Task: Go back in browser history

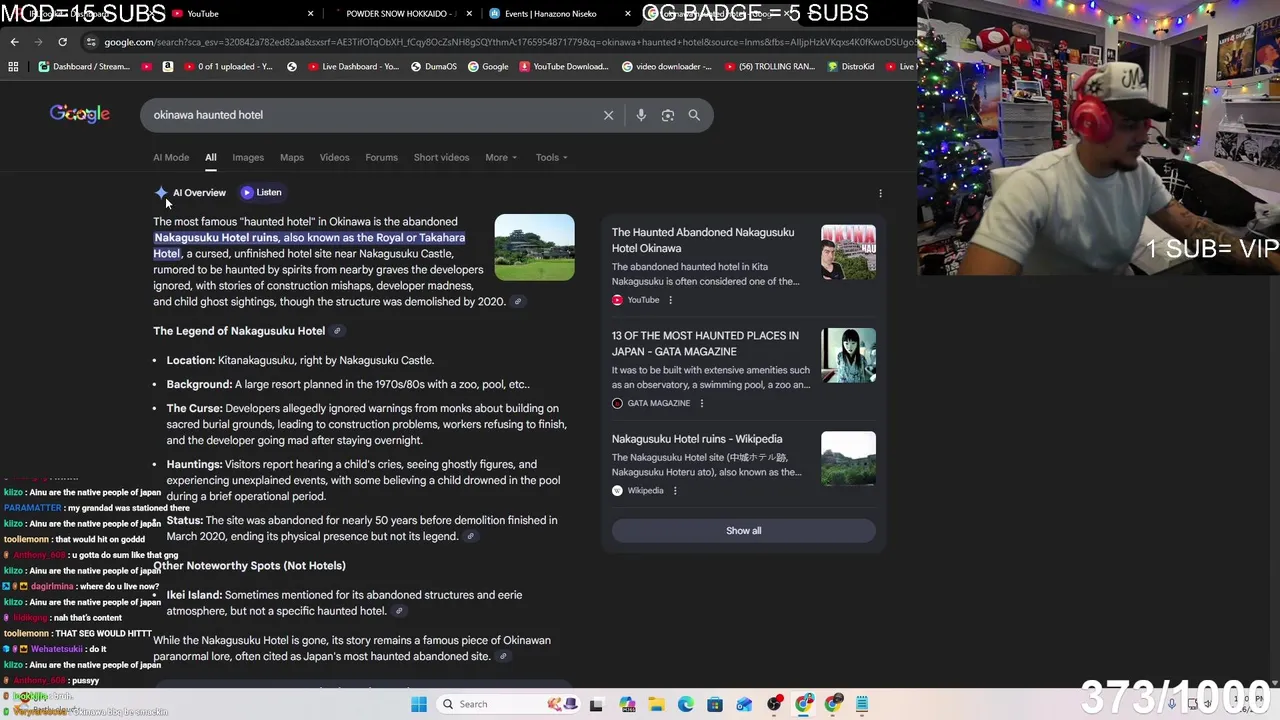Action: pos(14,42)
